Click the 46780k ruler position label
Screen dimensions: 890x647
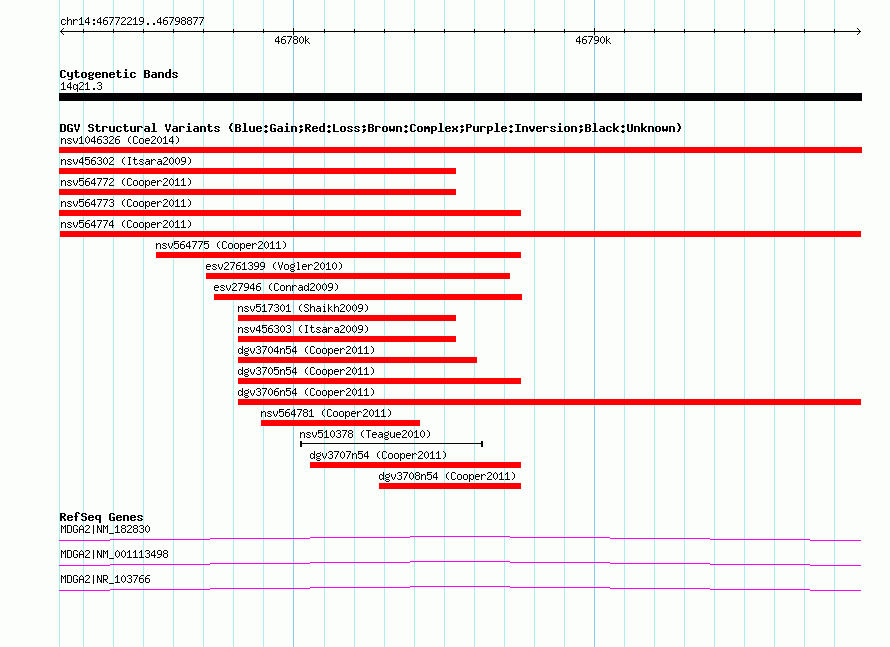292,40
